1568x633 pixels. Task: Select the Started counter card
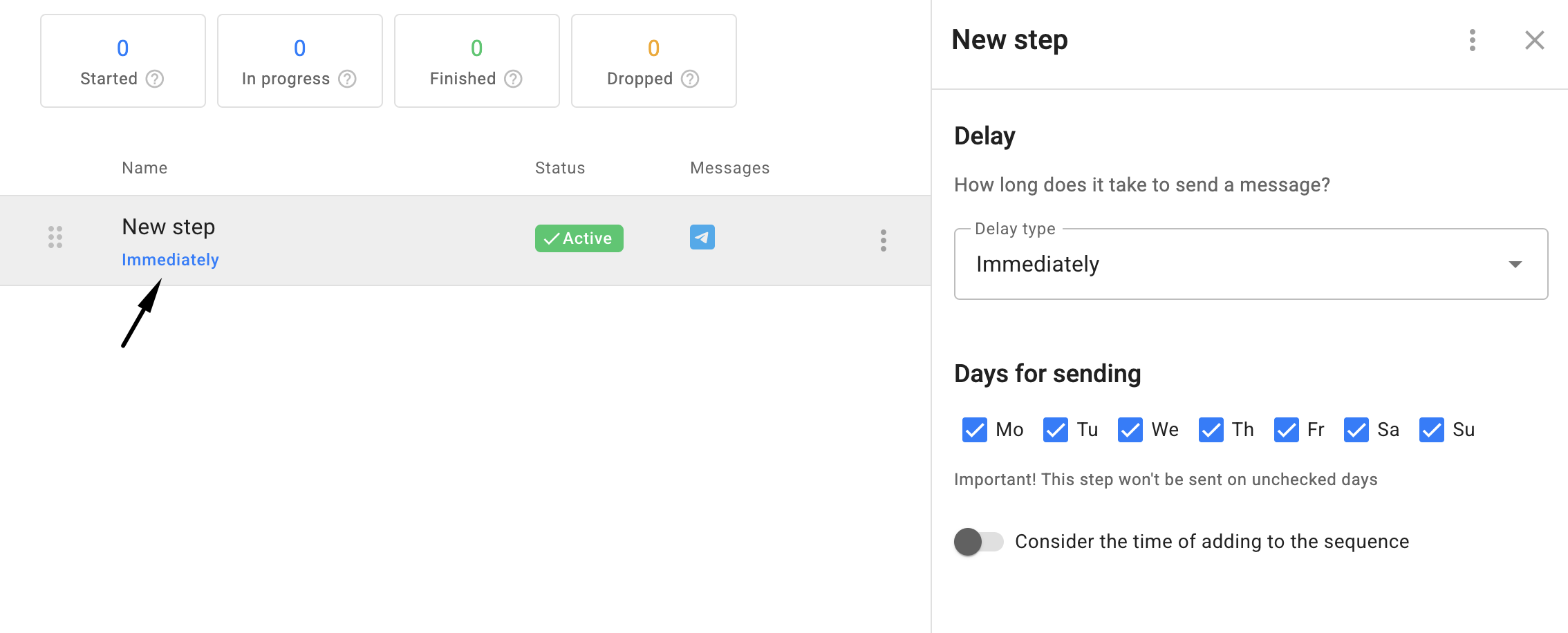[x=122, y=61]
